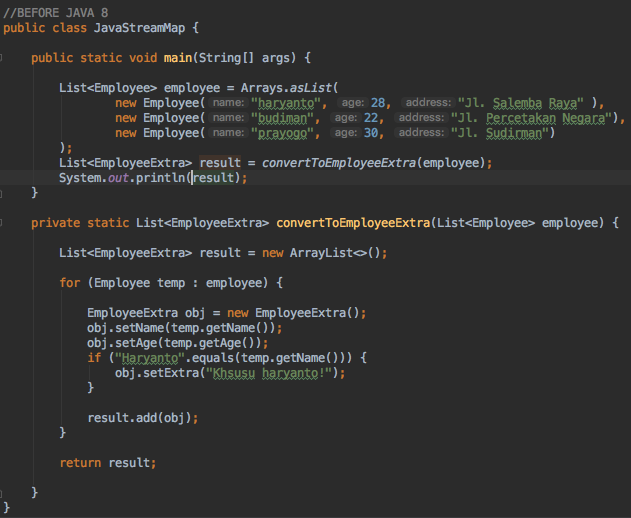This screenshot has width=631, height=518.
Task: Click the main method name
Action: click(178, 58)
